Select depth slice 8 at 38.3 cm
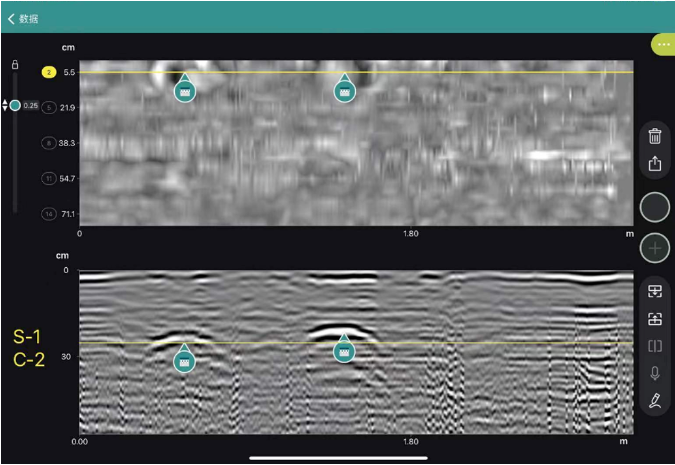Screen dimensions: 675x465 48,143
